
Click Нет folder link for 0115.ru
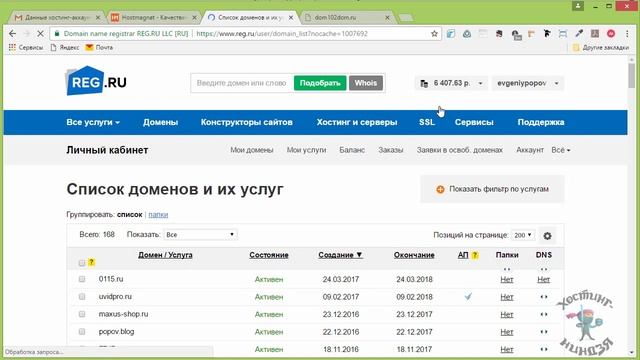[x=507, y=280]
